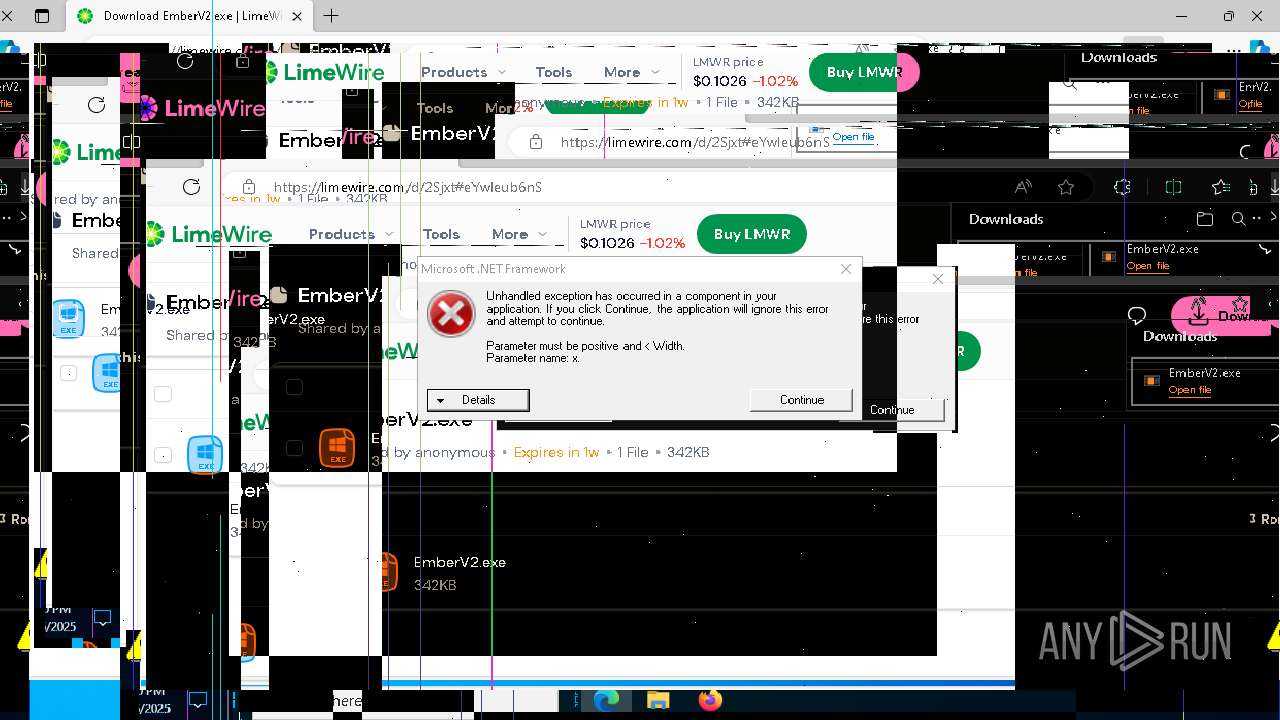The width and height of the screenshot is (1280, 720).
Task: Click the chat bubble icon left of the pink Download button
Action: point(1137,316)
